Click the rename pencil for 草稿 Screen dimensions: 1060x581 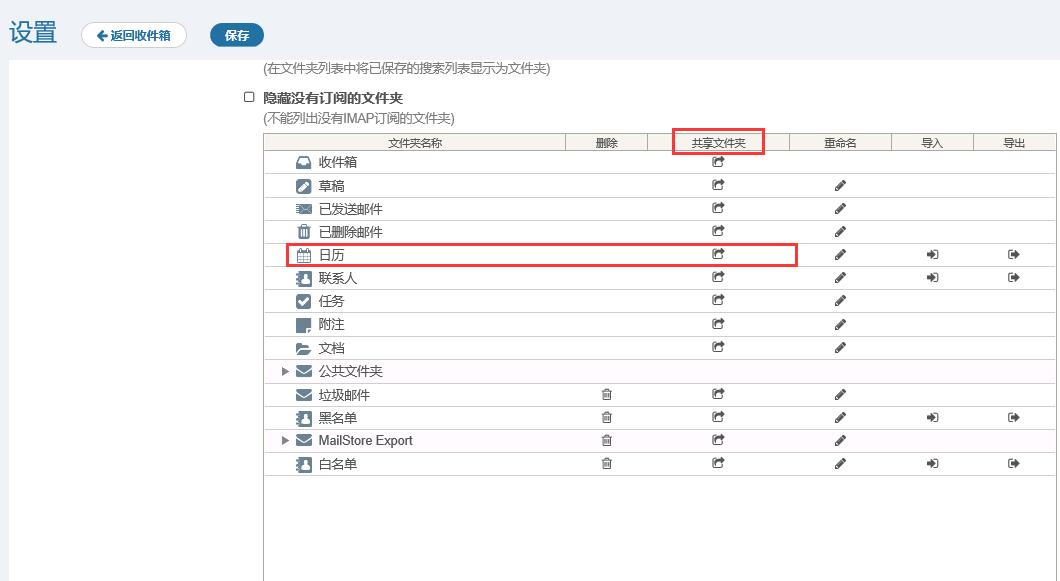[x=840, y=186]
